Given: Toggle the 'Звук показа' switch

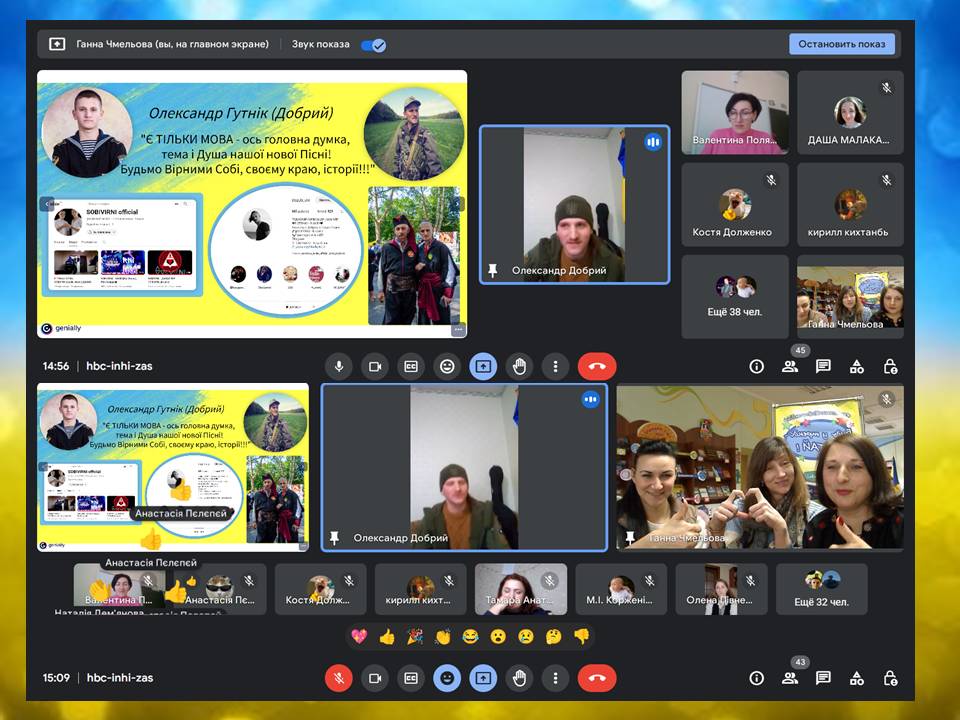Looking at the screenshot, I should point(373,45).
